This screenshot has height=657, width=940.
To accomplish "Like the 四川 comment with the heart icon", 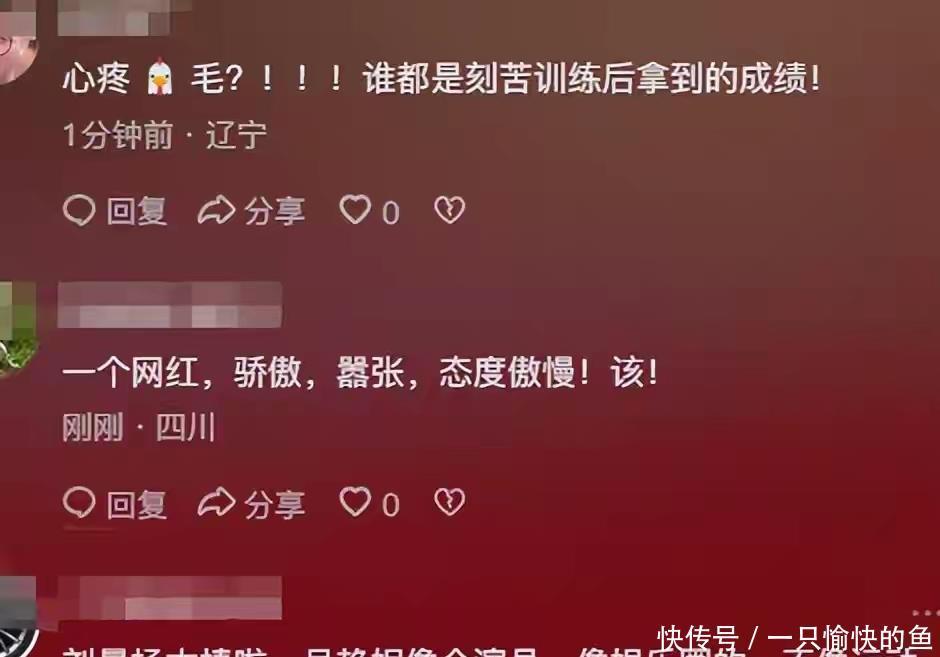I will [355, 502].
